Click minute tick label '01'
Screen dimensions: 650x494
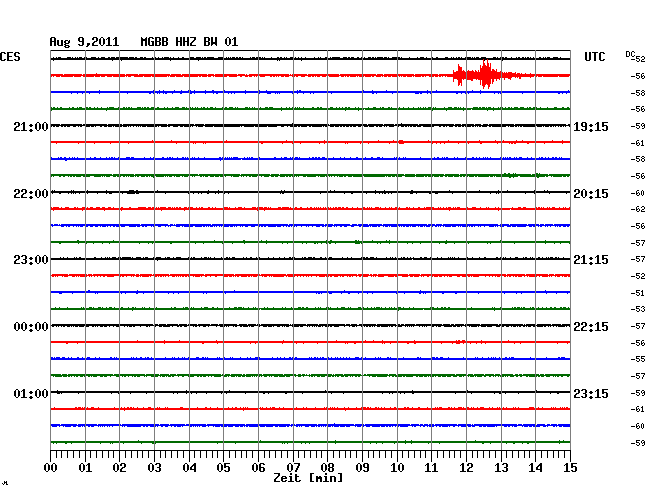85,468
